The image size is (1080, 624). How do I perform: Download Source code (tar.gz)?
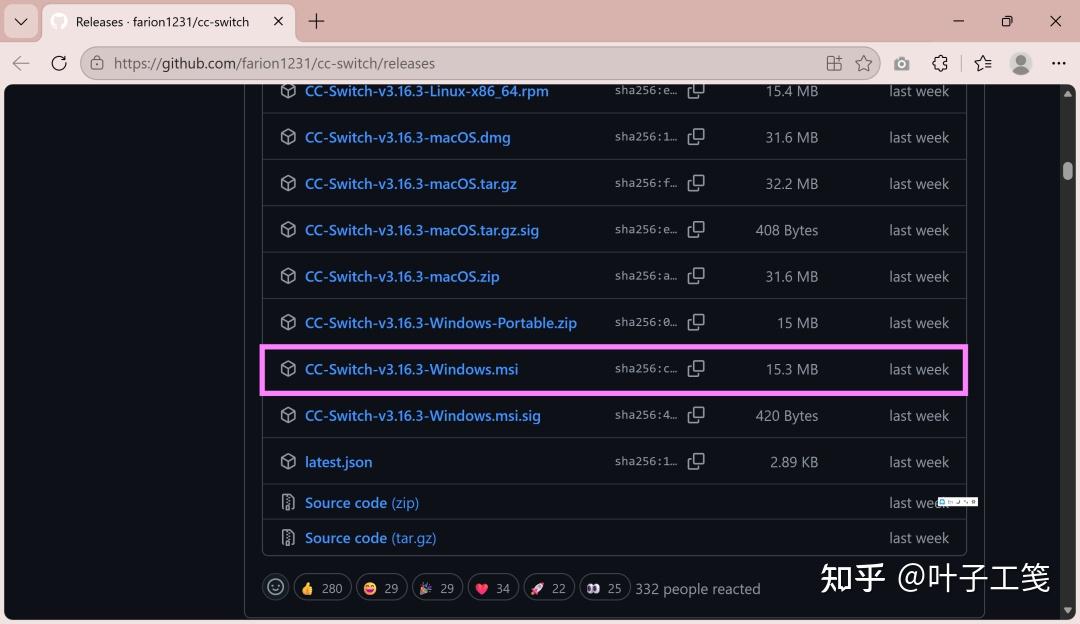tap(371, 538)
